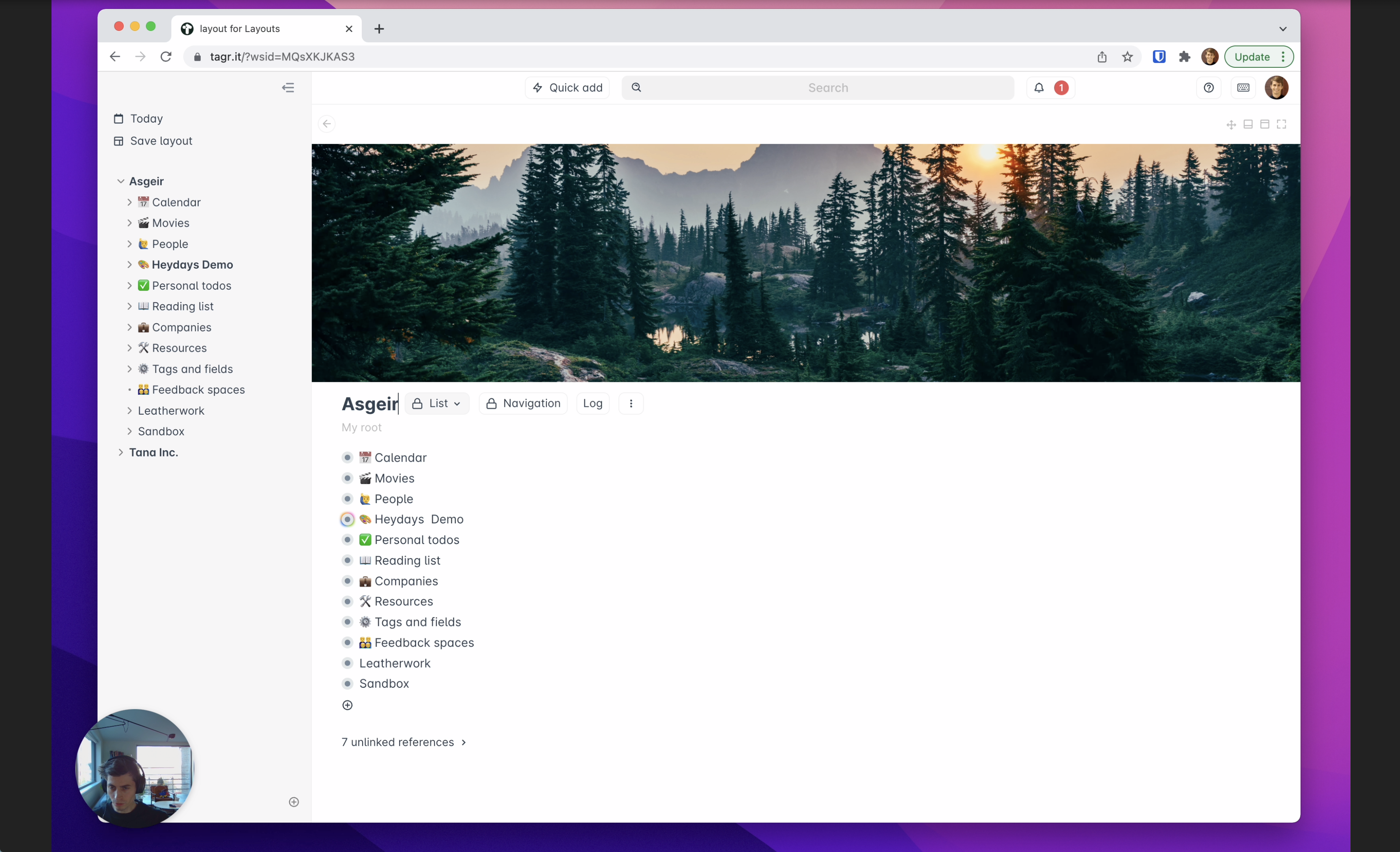This screenshot has width=1400, height=852.
Task: Add a new node with plus icon
Action: (x=348, y=706)
